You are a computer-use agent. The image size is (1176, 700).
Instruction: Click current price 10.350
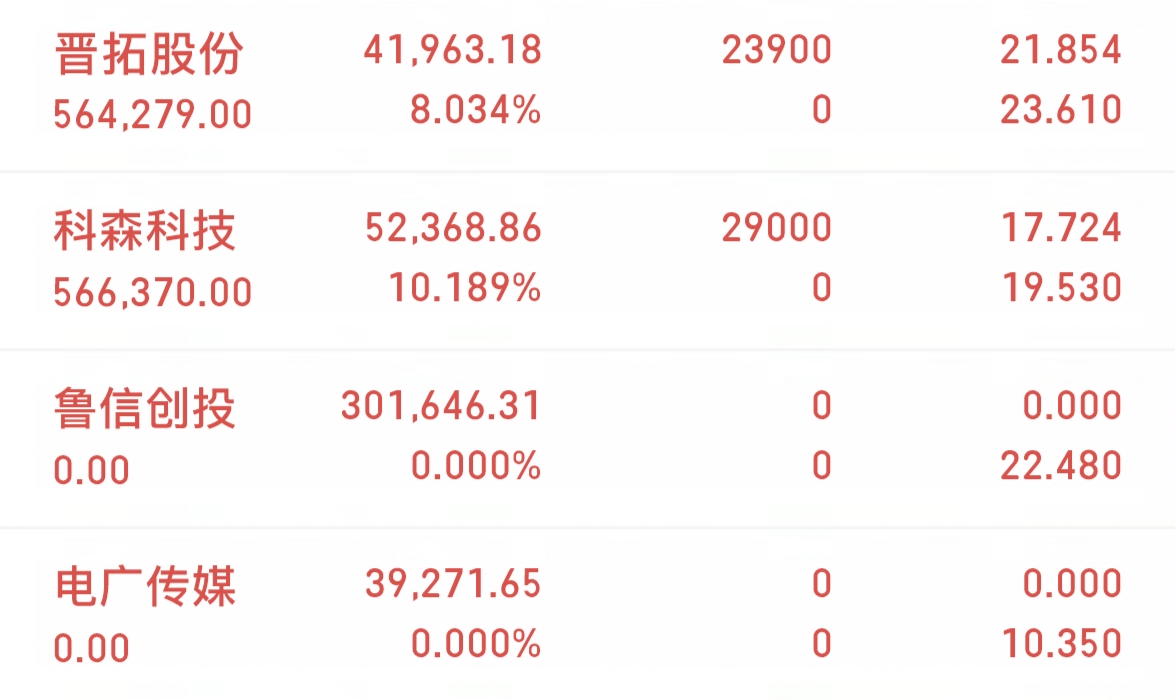(1060, 643)
